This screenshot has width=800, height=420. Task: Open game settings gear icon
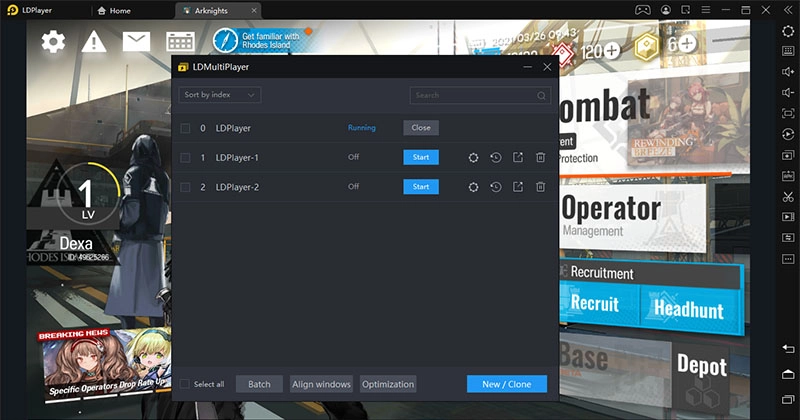click(53, 41)
